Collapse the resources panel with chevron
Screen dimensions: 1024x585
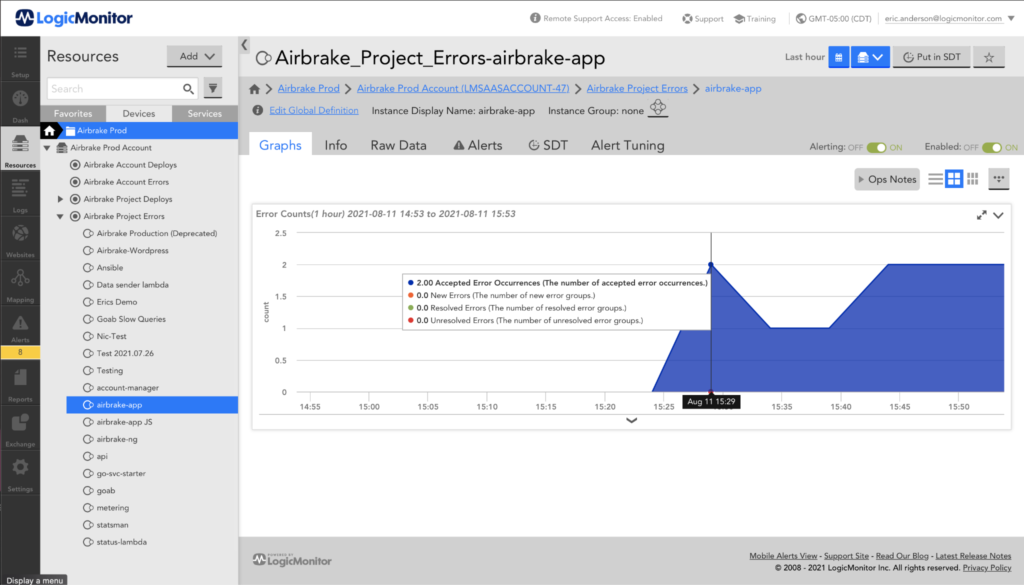coord(244,45)
